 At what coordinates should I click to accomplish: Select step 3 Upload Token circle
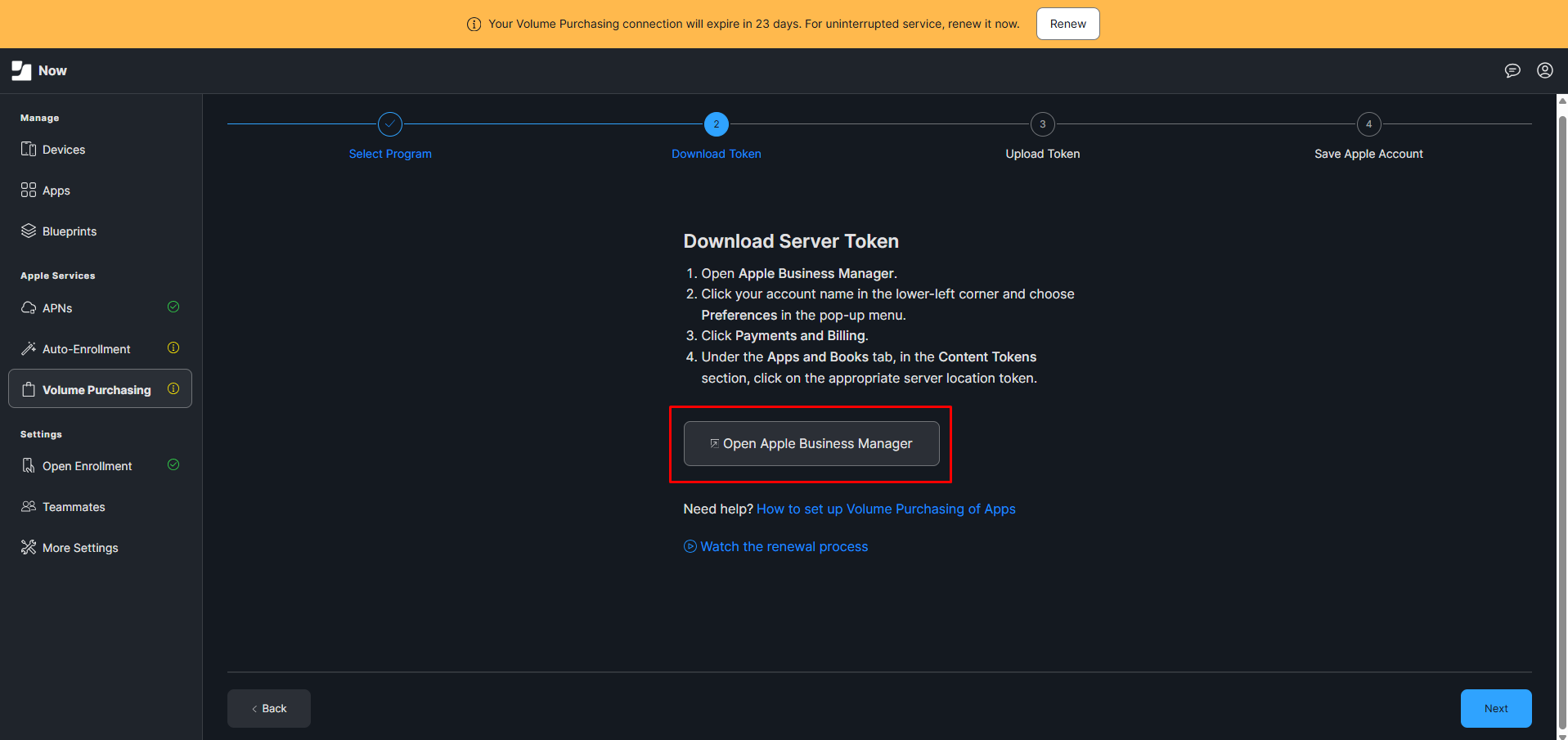(x=1042, y=124)
